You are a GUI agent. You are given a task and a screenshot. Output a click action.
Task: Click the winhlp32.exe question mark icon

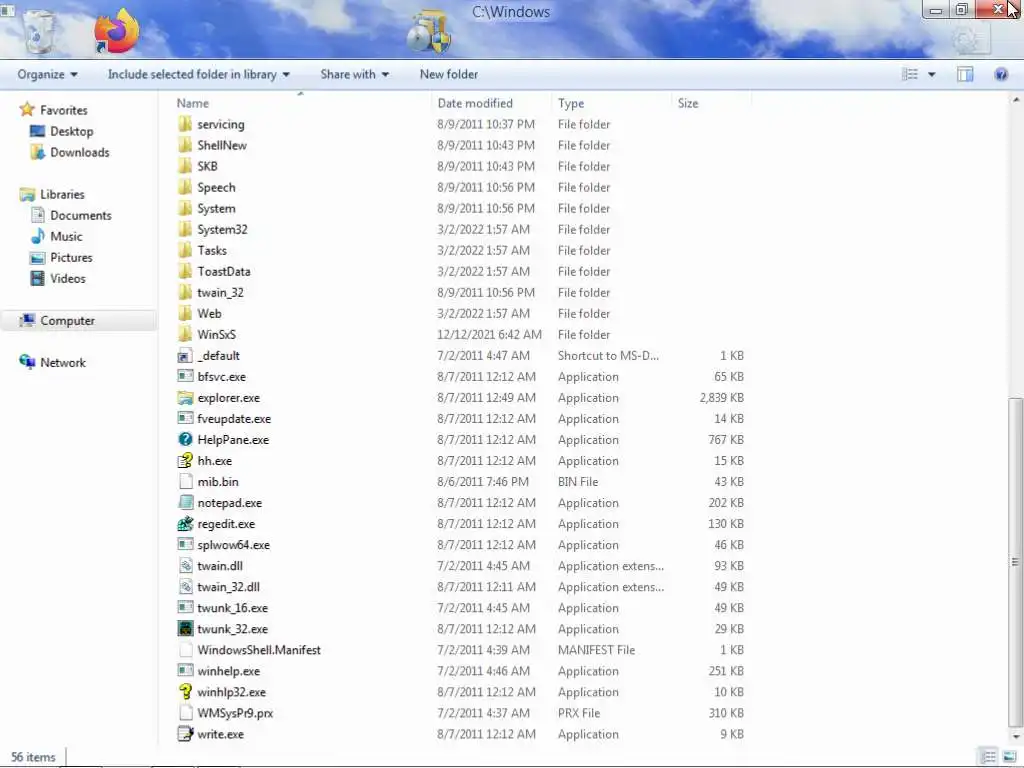(185, 692)
